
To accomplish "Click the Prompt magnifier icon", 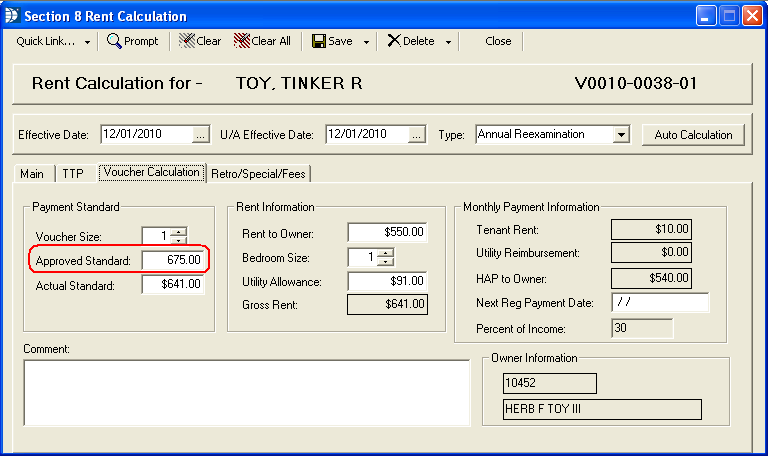I will (x=114, y=41).
